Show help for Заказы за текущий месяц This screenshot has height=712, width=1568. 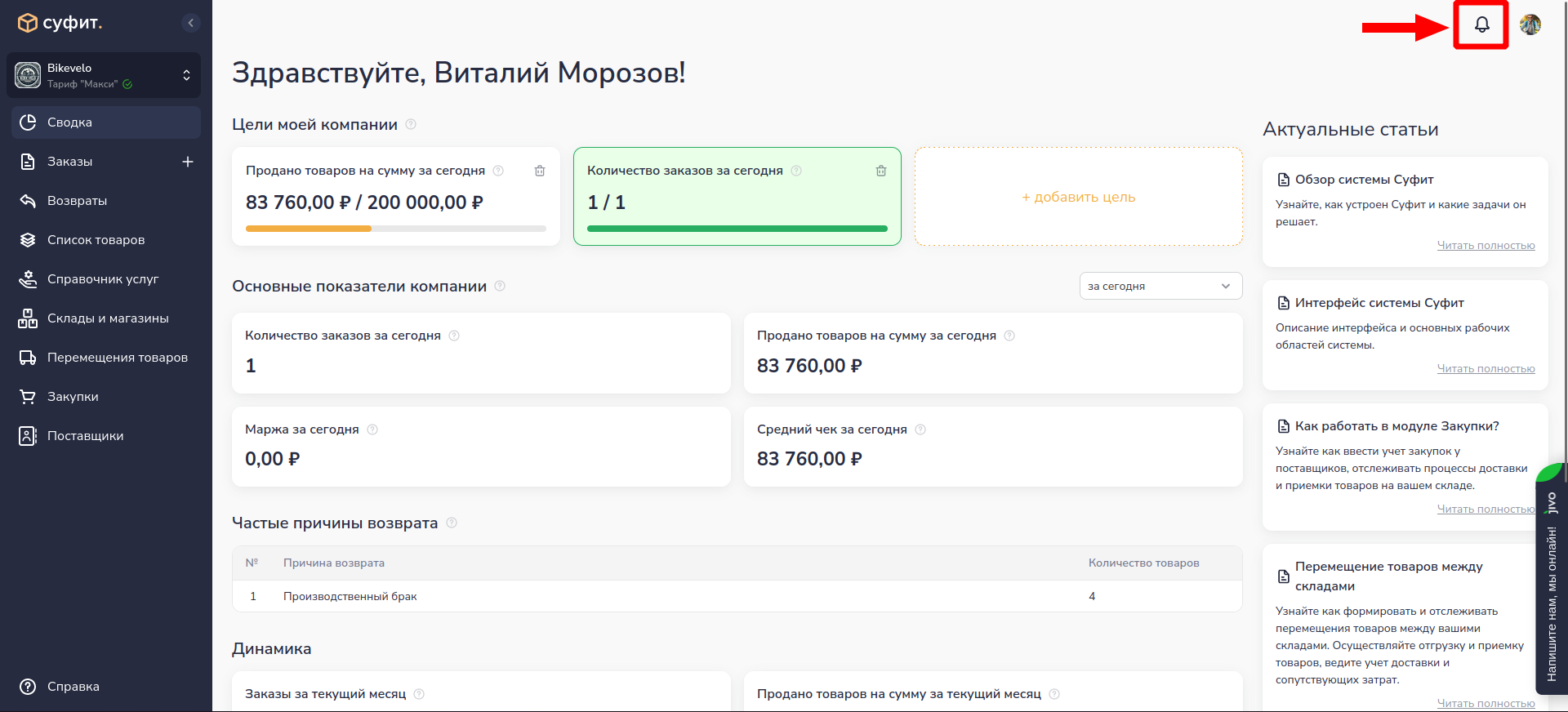(419, 694)
